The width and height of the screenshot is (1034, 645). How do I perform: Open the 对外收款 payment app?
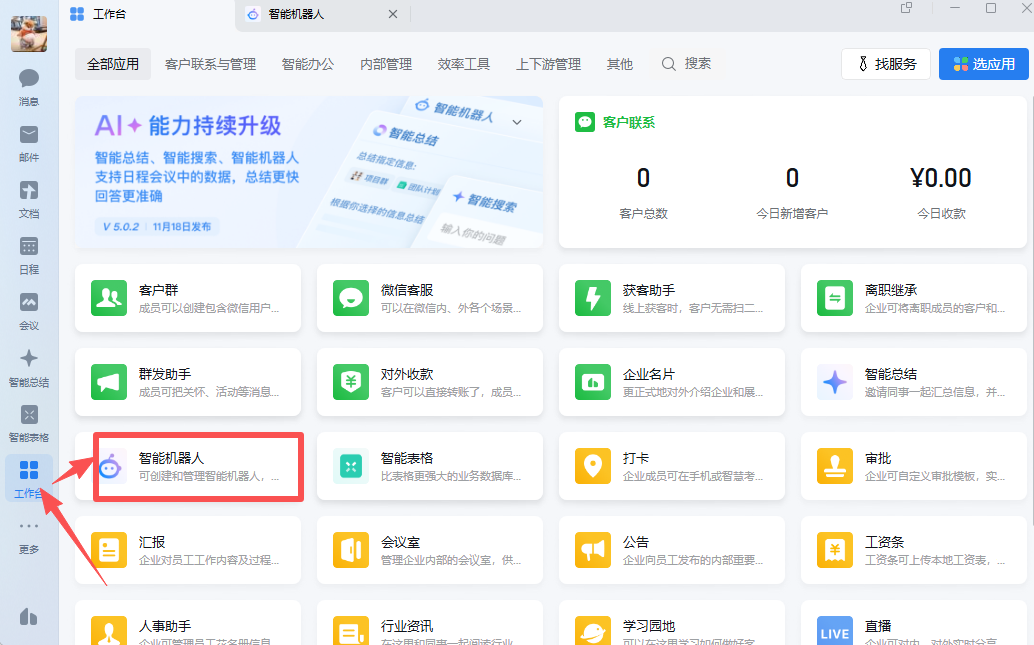pos(429,382)
